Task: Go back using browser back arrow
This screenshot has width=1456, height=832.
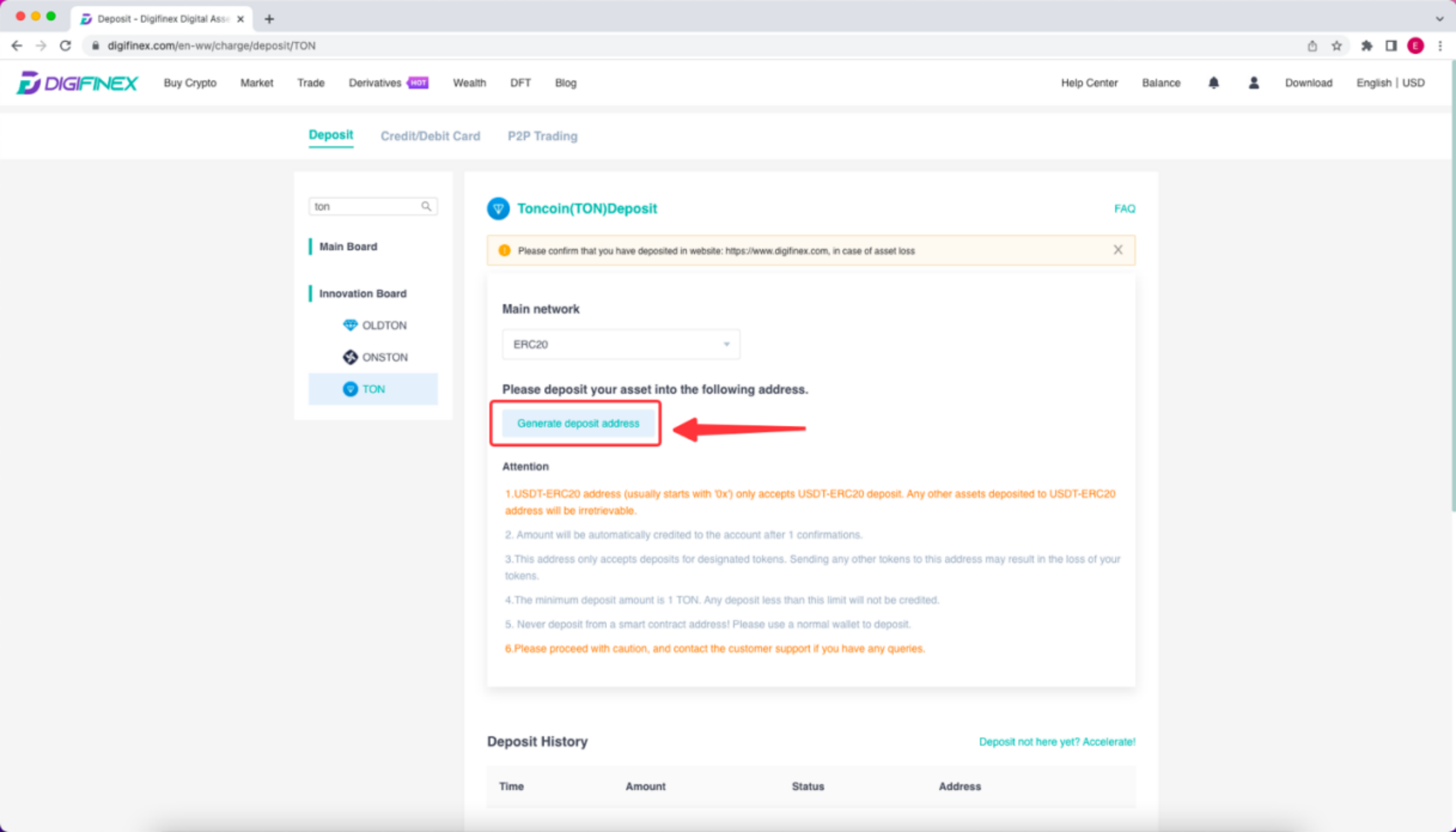Action: (x=17, y=46)
